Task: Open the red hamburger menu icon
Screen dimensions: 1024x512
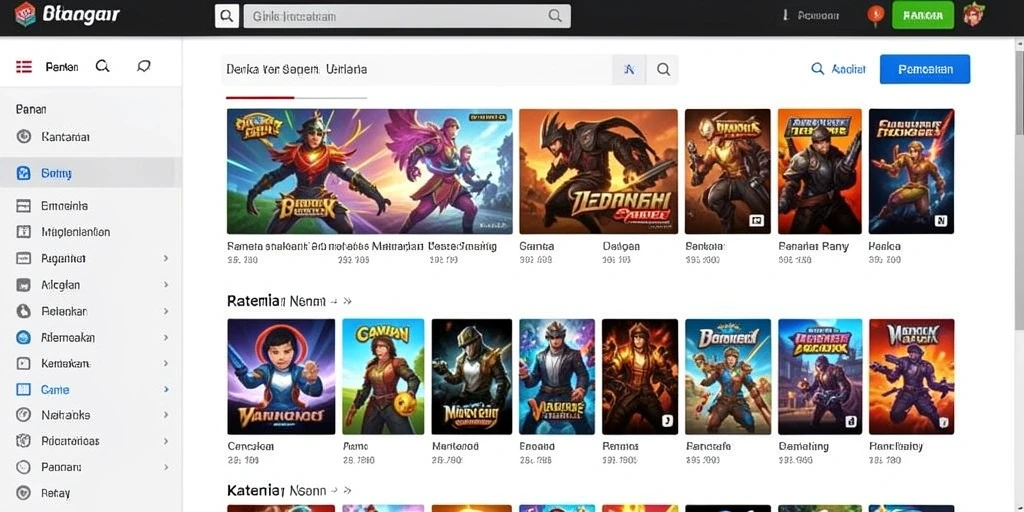Action: tap(24, 67)
